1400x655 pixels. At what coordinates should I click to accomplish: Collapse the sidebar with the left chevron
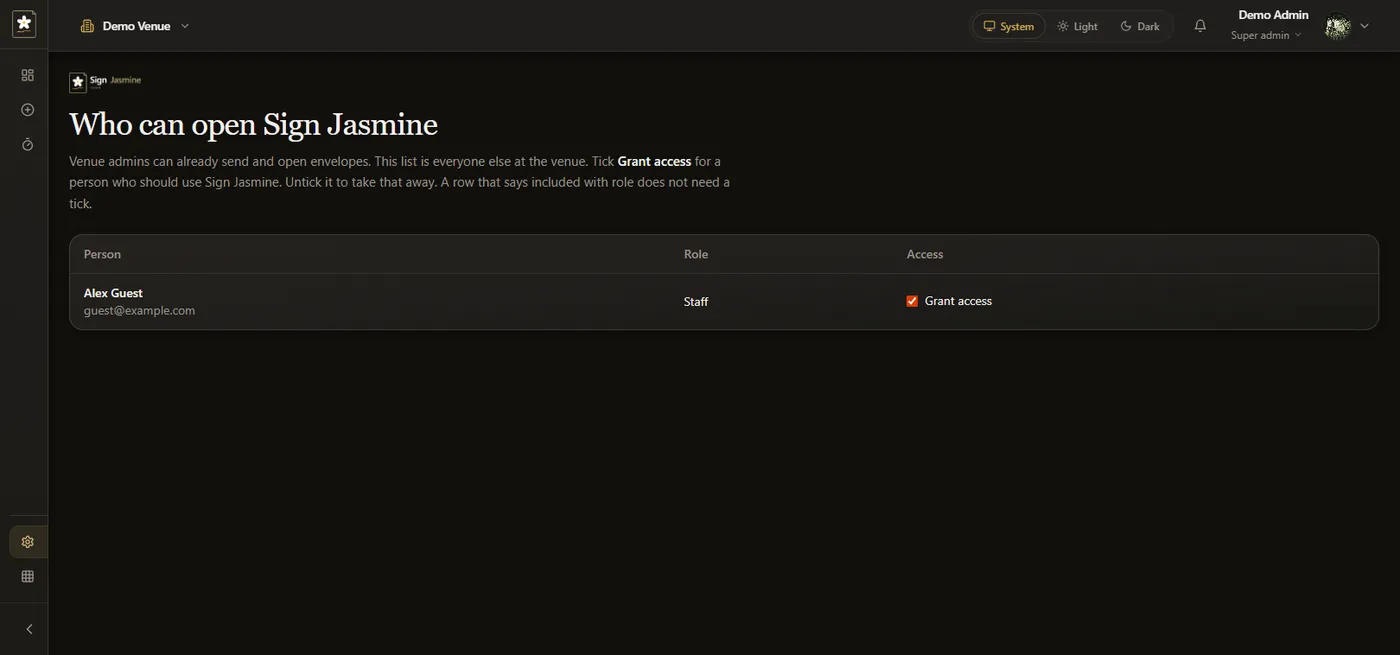pyautogui.click(x=29, y=629)
